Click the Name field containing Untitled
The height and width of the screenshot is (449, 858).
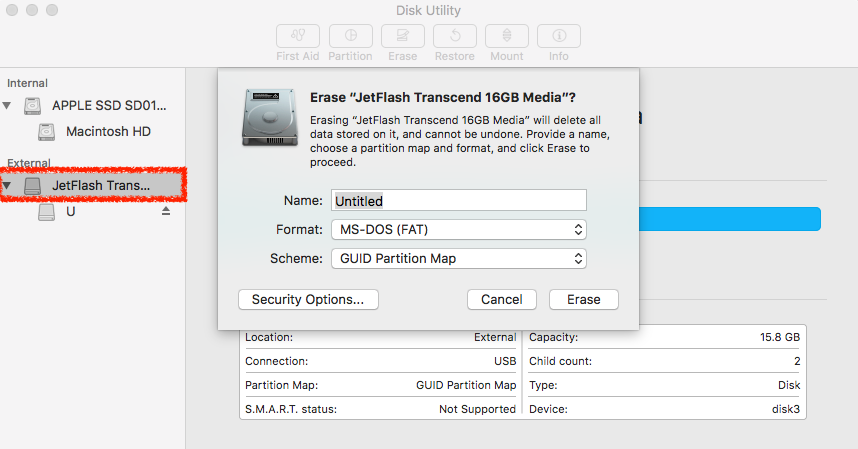459,201
